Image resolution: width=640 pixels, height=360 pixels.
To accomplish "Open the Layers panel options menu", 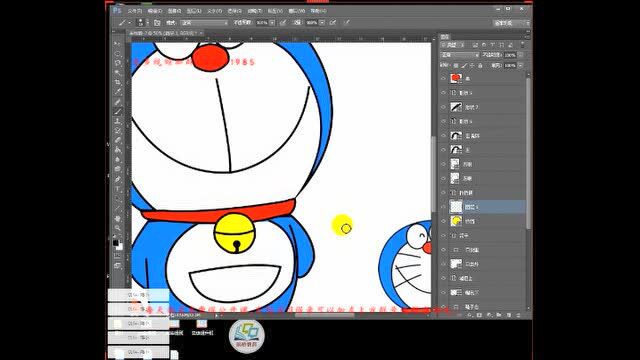I will pyautogui.click(x=527, y=37).
